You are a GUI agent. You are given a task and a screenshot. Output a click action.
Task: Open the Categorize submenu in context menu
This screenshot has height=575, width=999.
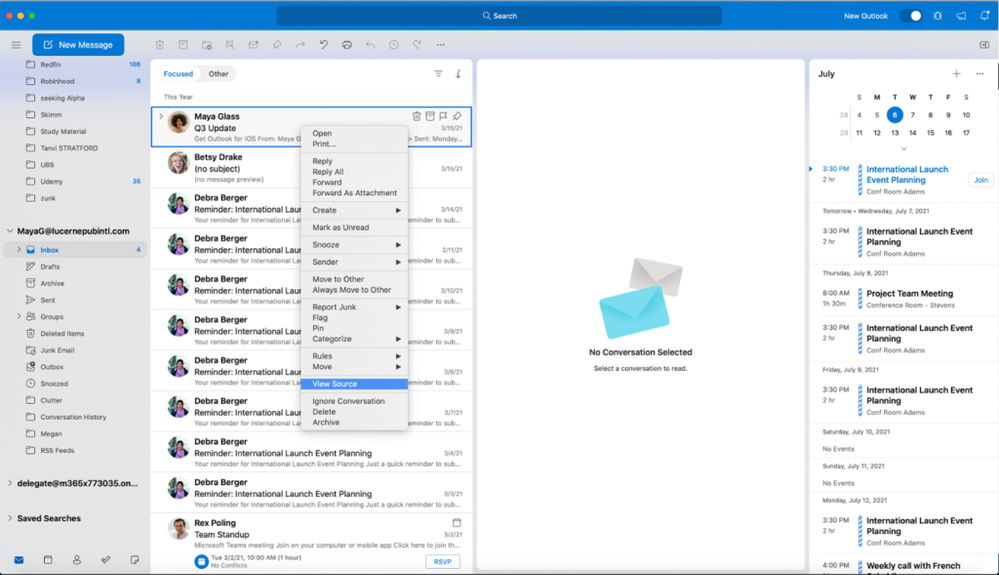click(354, 339)
